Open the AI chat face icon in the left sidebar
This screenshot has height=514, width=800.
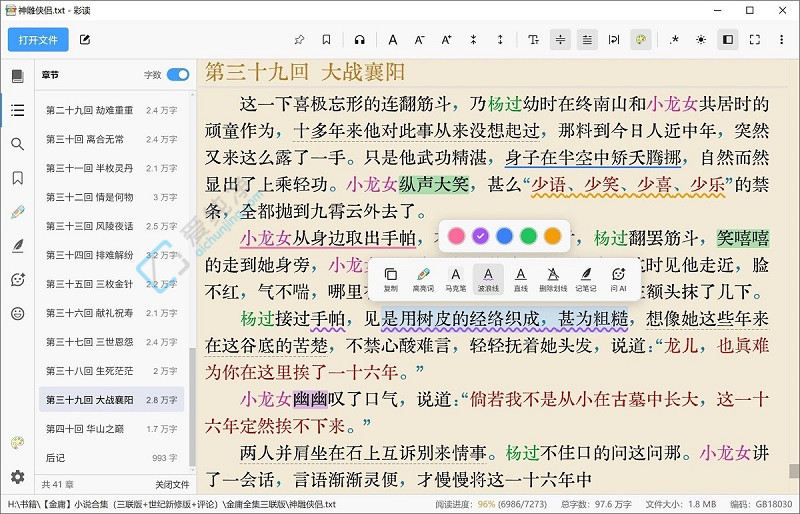point(17,280)
